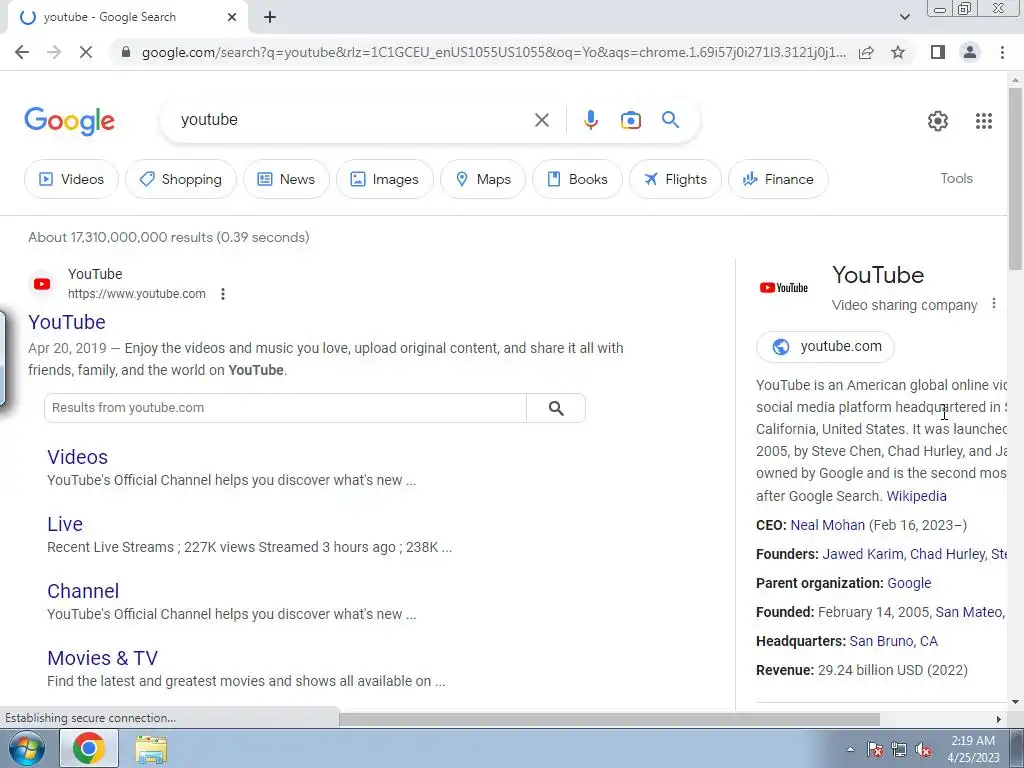Screen dimensions: 1024x768
Task: Search by image with camera icon
Action: click(x=630, y=120)
